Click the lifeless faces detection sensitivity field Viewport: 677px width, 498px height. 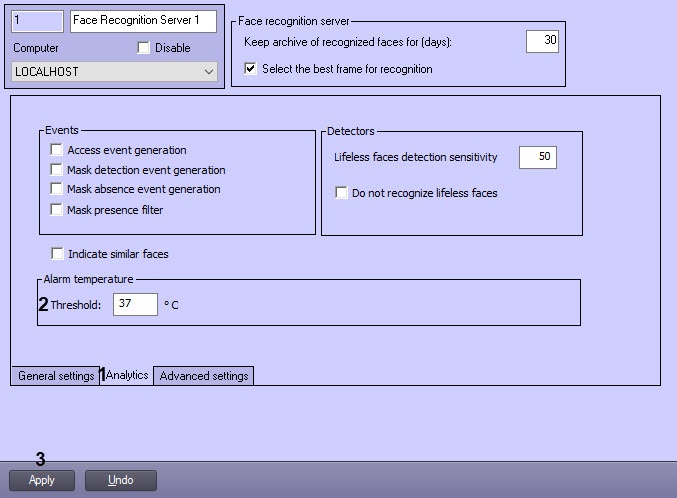tap(538, 157)
